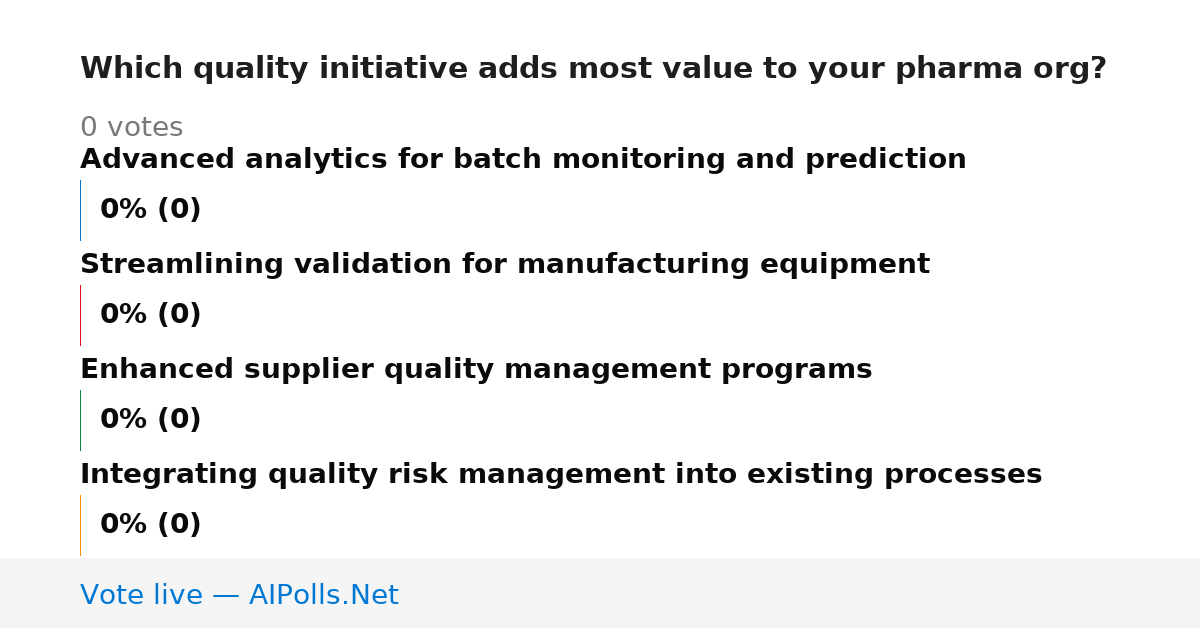This screenshot has height=628, width=1200.
Task: Click the green bar for supplier quality
Action: [x=81, y=420]
